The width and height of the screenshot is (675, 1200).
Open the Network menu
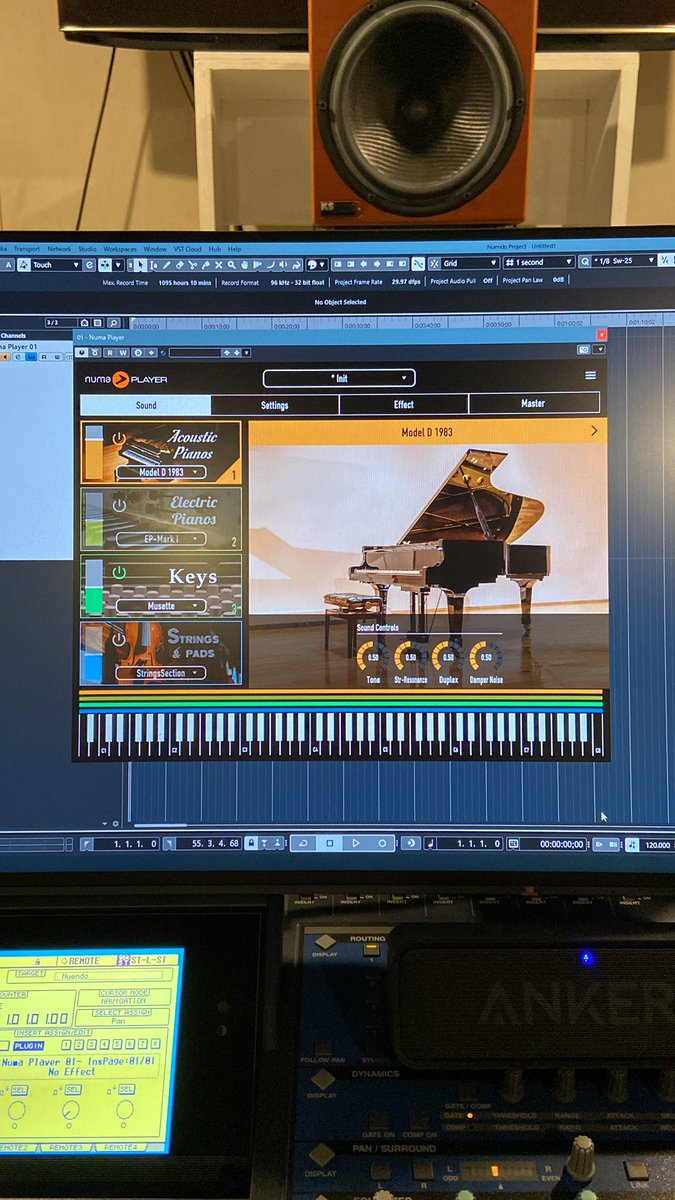click(x=59, y=249)
